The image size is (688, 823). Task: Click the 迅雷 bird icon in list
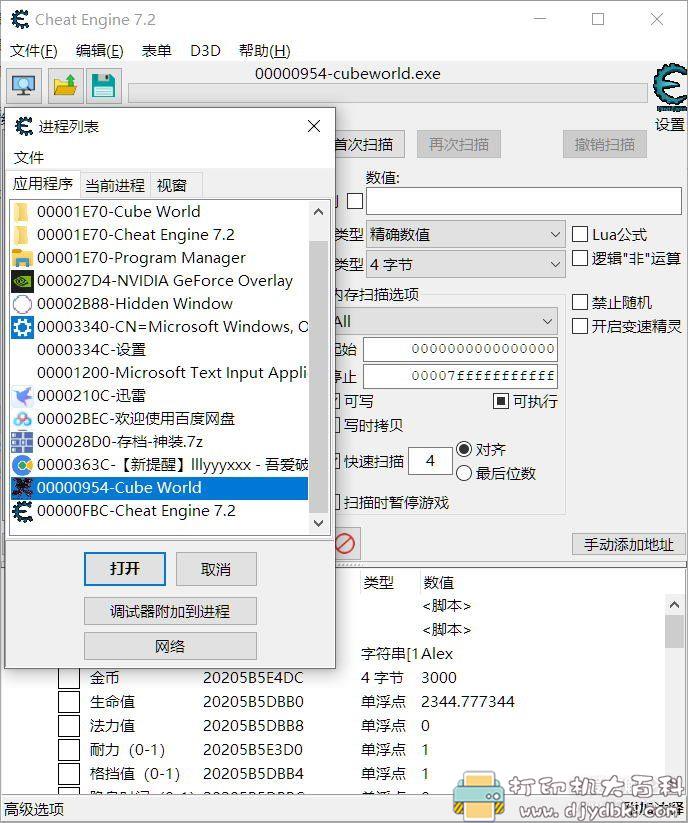tap(22, 396)
